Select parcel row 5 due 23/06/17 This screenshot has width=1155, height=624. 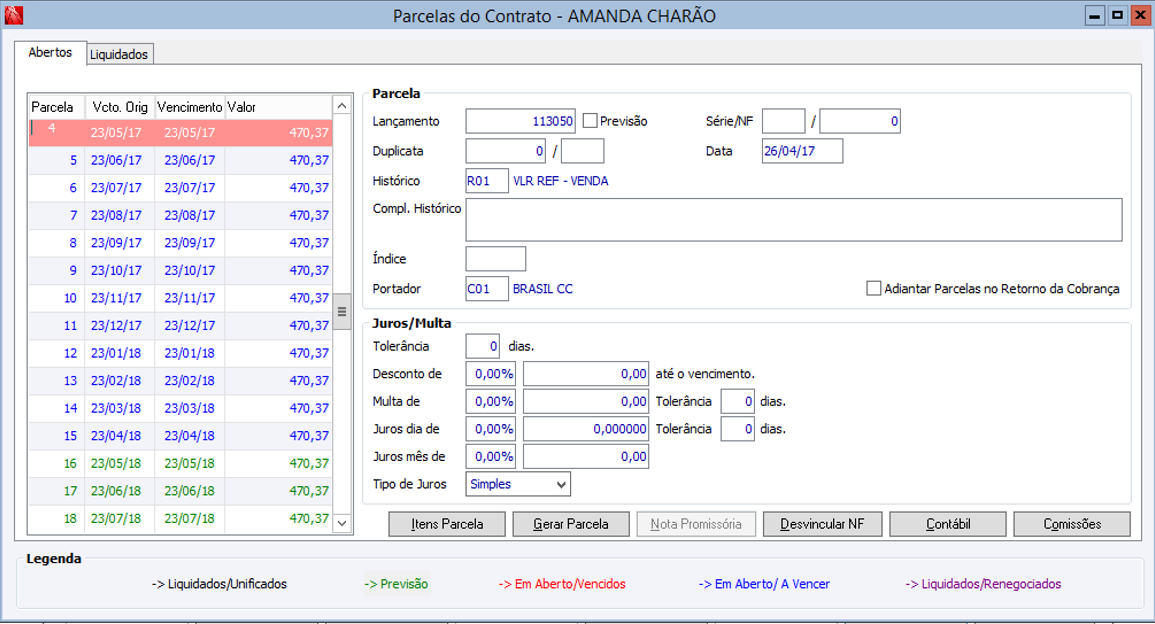pos(180,160)
